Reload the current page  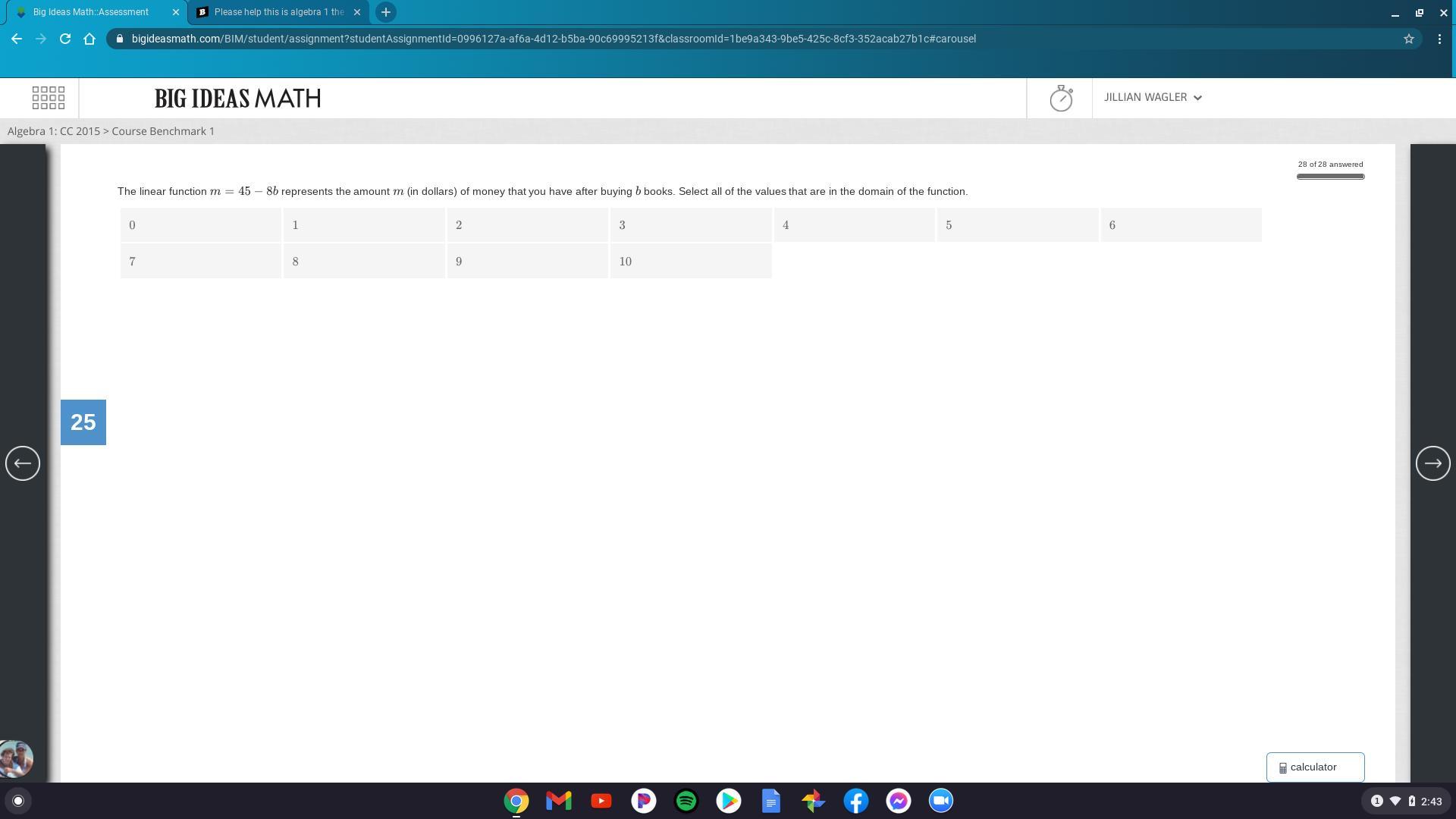coord(65,39)
